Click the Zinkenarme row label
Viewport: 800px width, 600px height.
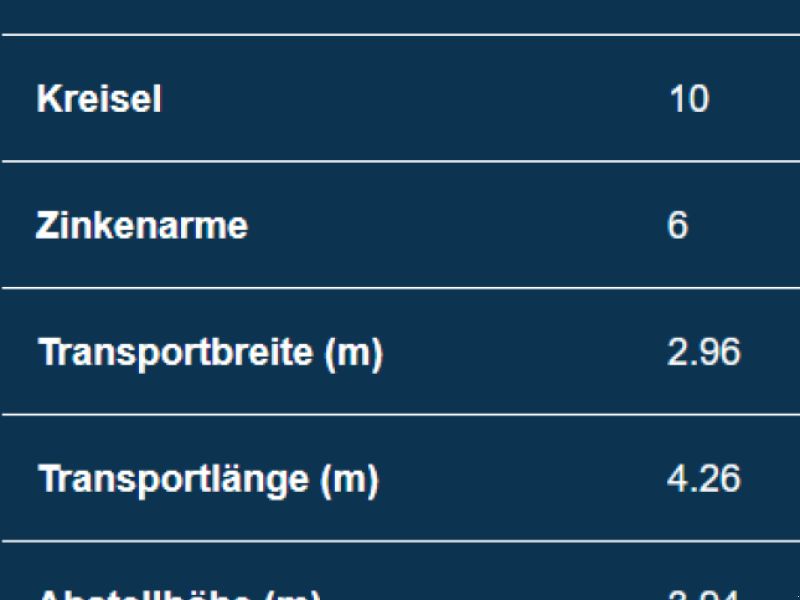[142, 225]
